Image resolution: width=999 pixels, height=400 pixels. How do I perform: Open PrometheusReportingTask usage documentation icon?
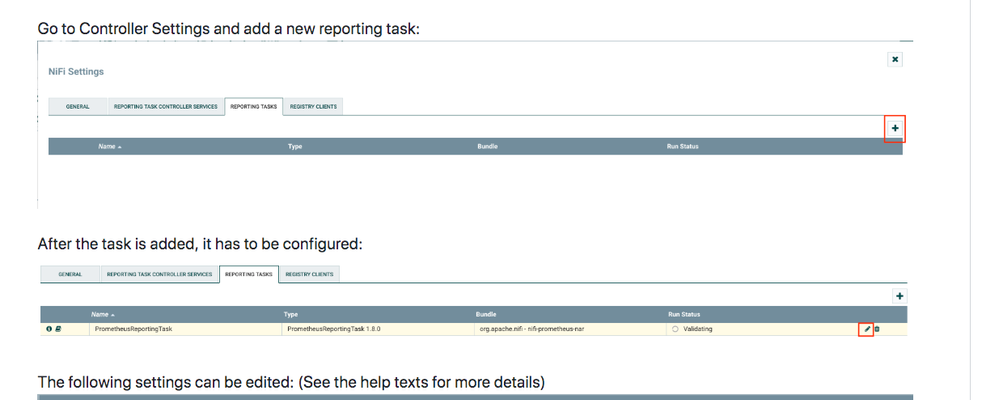pos(58,329)
